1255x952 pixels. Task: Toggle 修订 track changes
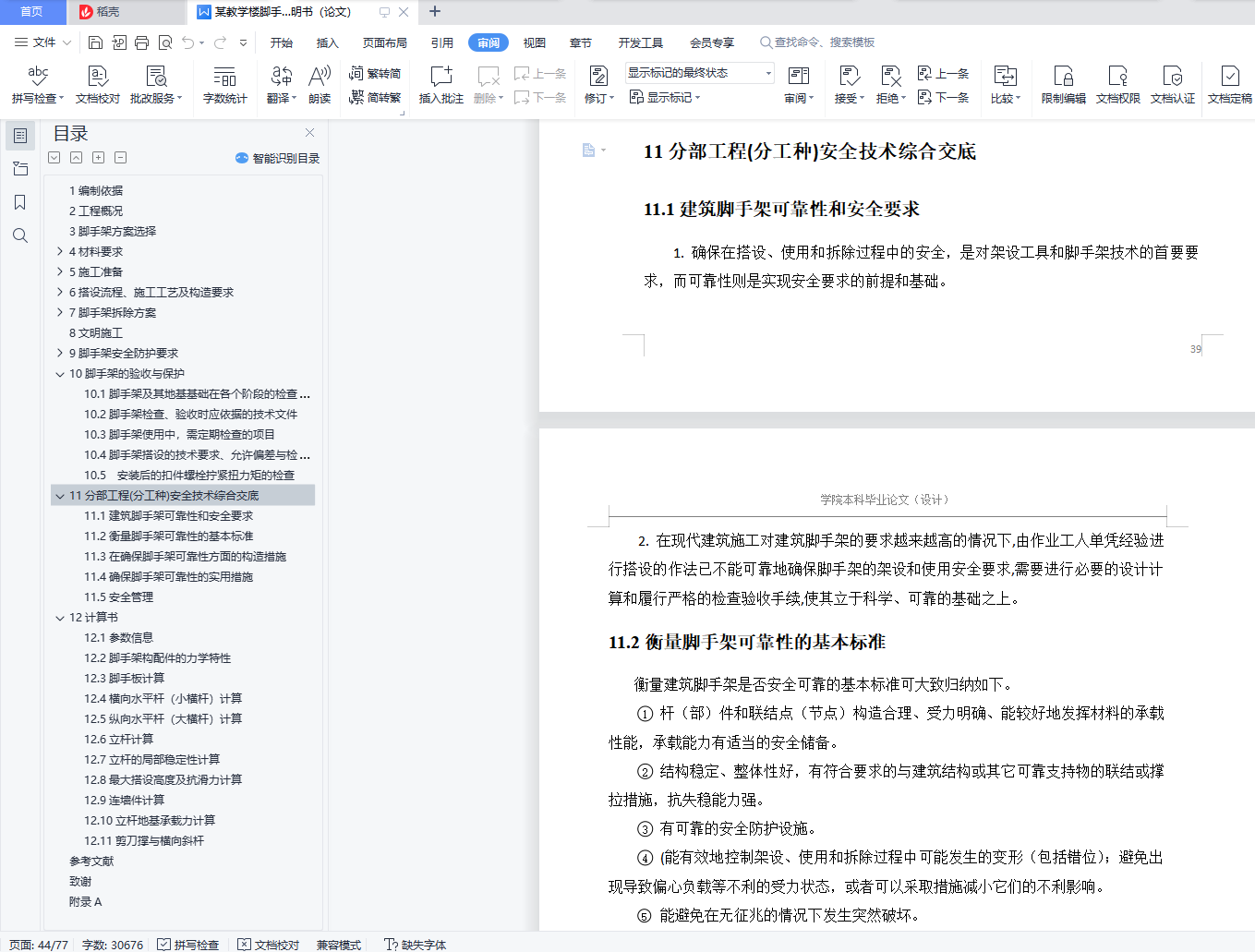click(598, 84)
